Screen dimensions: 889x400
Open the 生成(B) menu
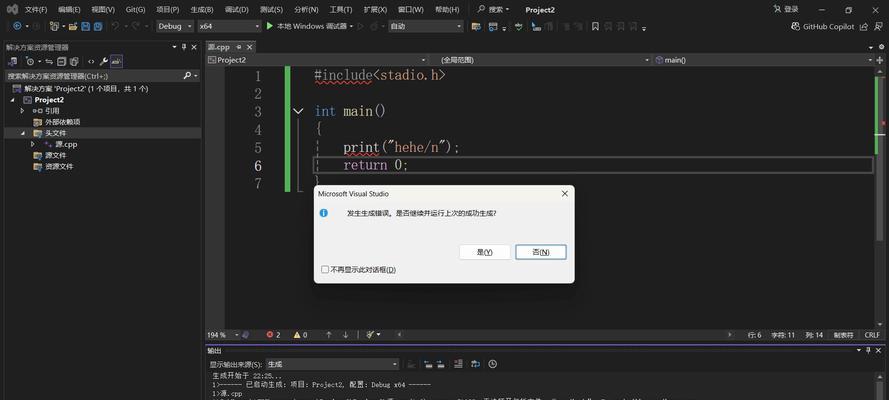(202, 10)
